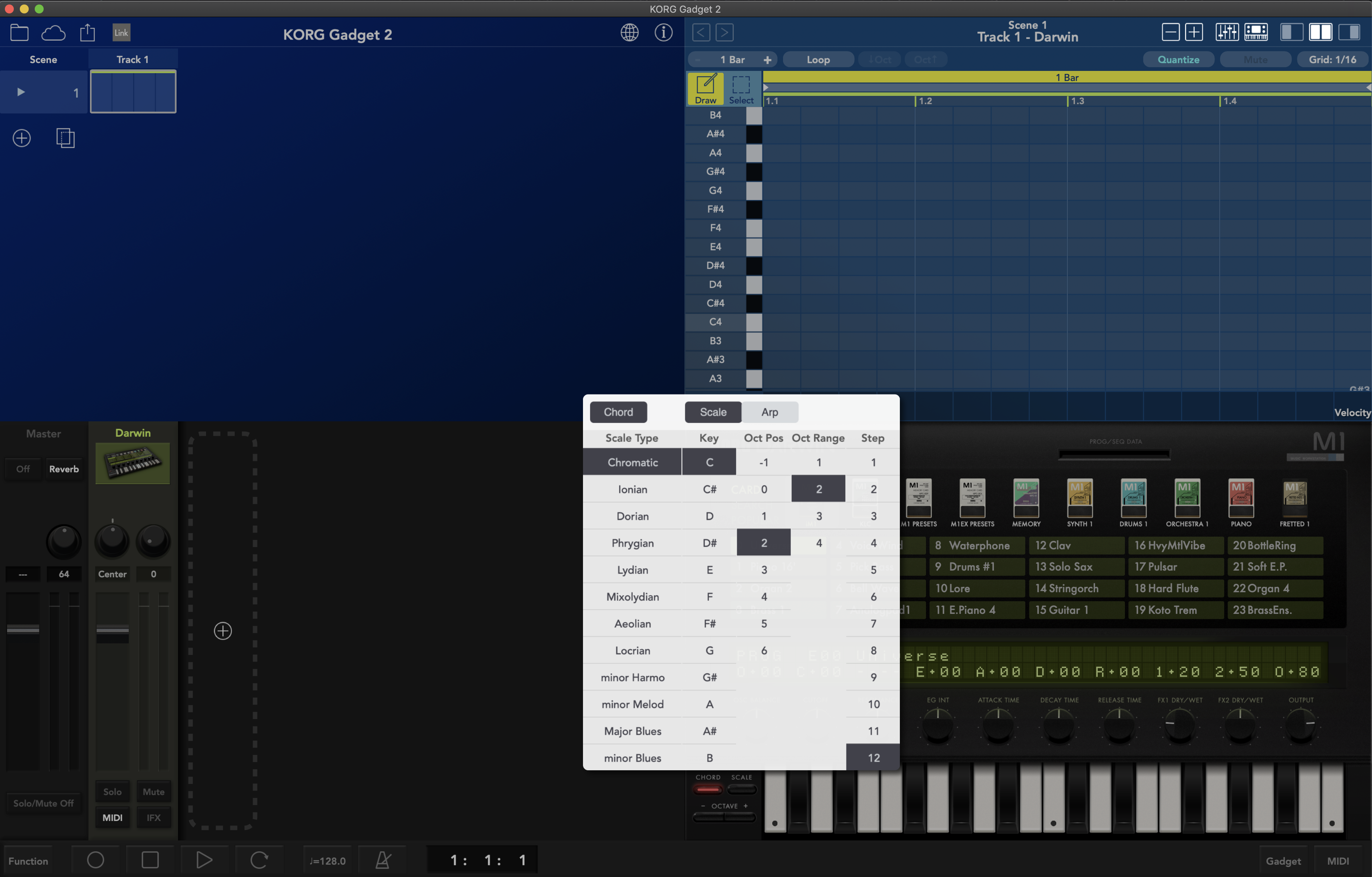Set key to F#

[710, 624]
